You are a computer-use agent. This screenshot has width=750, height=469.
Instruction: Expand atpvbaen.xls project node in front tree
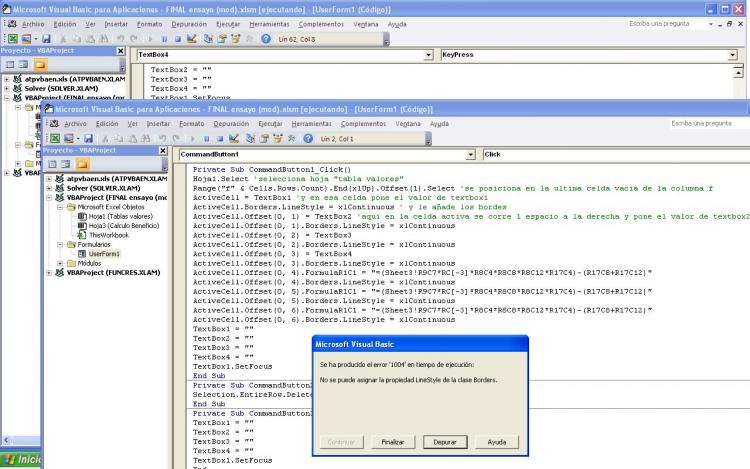point(49,179)
